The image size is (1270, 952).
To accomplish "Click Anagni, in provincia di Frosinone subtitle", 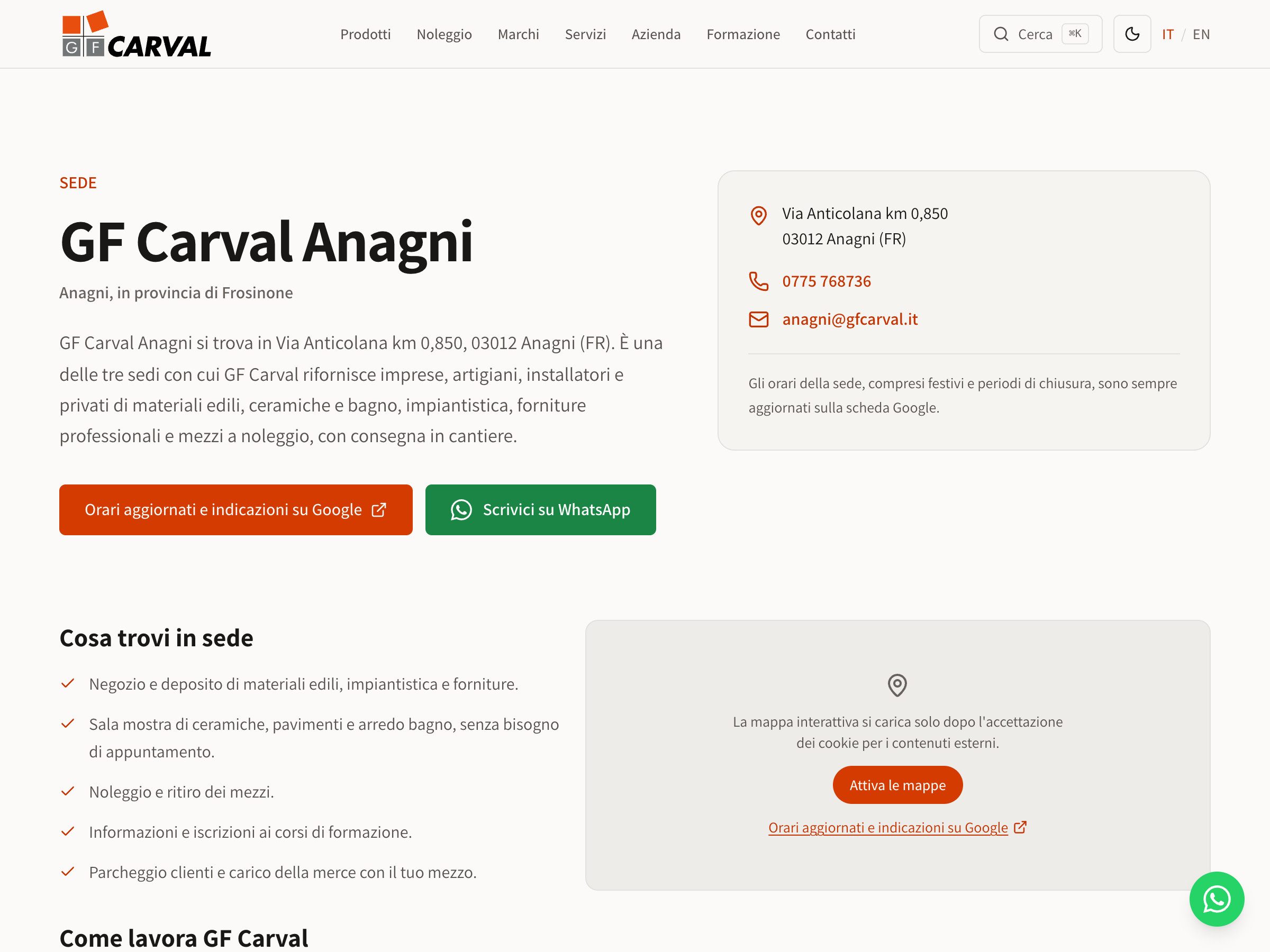I will coord(176,292).
